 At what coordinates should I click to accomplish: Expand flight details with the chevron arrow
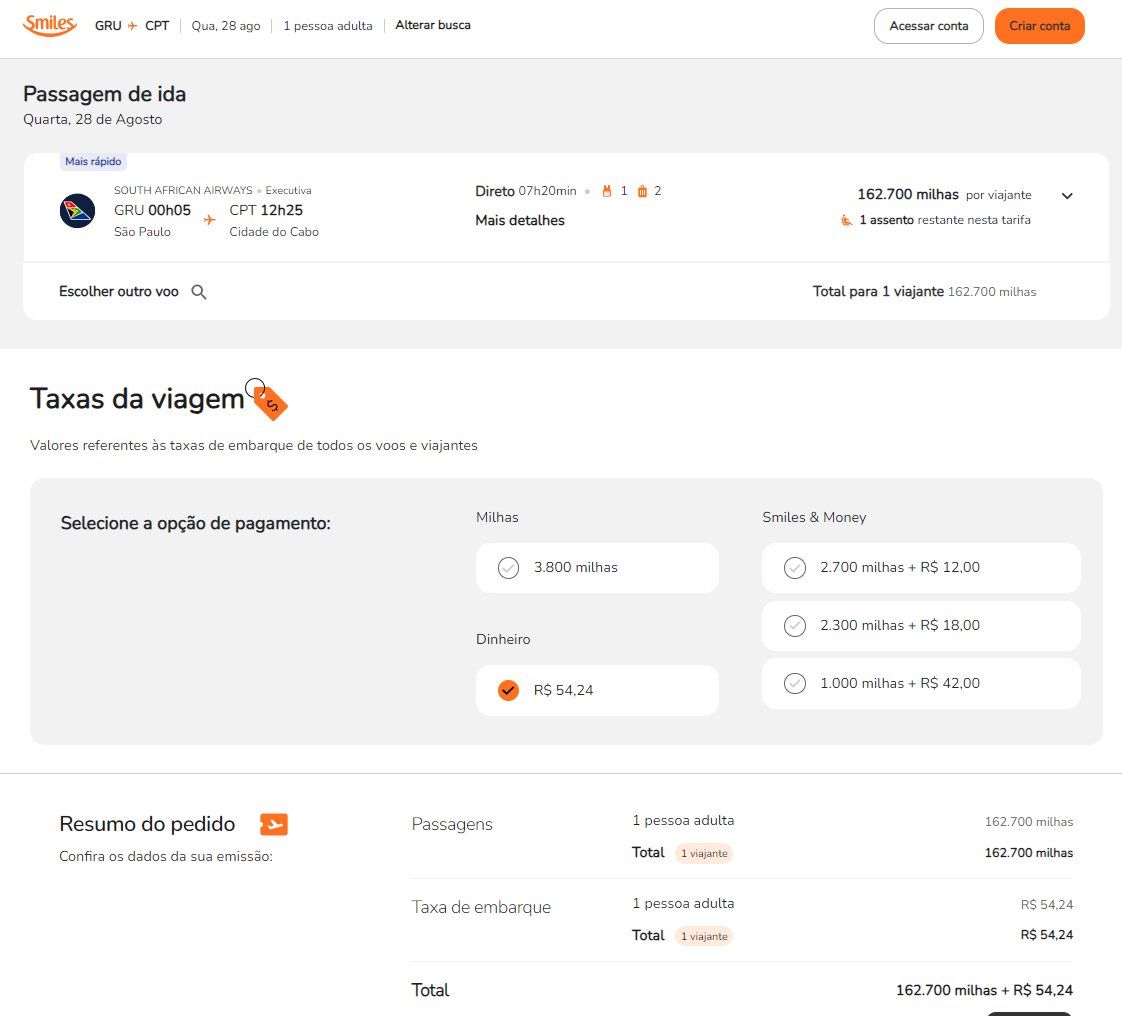pyautogui.click(x=1067, y=196)
